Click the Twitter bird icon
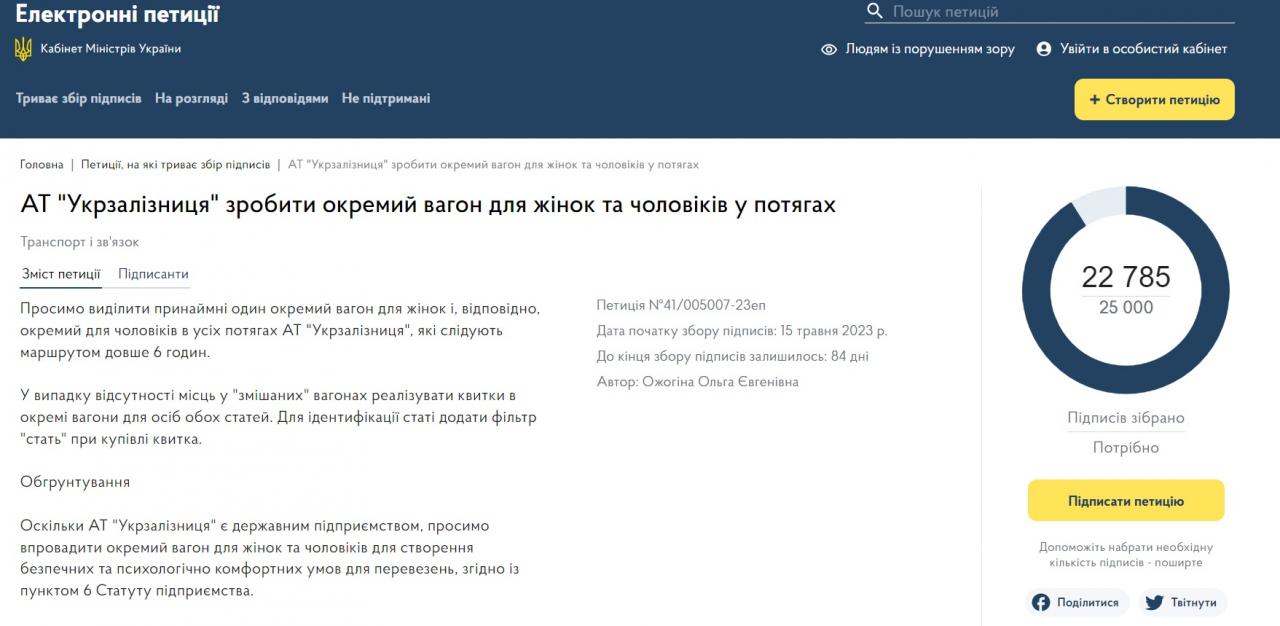1280x626 pixels. [x=1154, y=602]
